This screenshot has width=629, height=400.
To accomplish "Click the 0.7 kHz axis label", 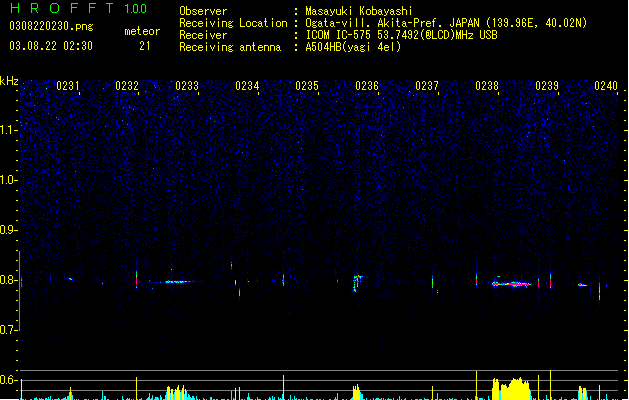I will point(8,330).
